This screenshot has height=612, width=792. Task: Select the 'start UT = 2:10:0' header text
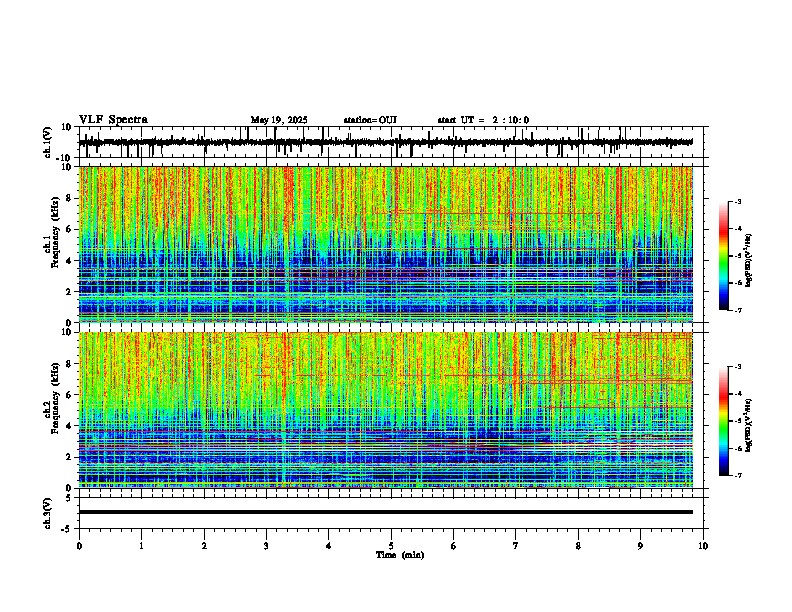click(x=483, y=120)
